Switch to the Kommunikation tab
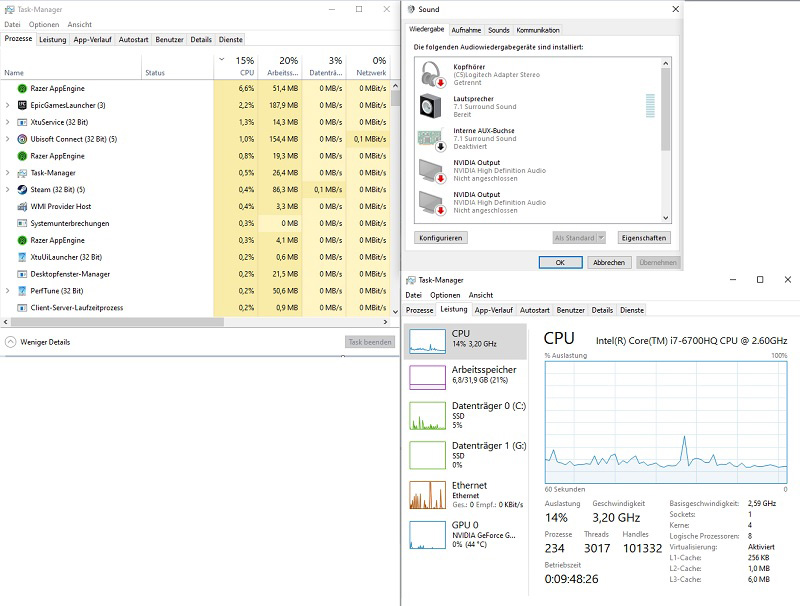Screen dimensions: 800x606 click(x=538, y=30)
